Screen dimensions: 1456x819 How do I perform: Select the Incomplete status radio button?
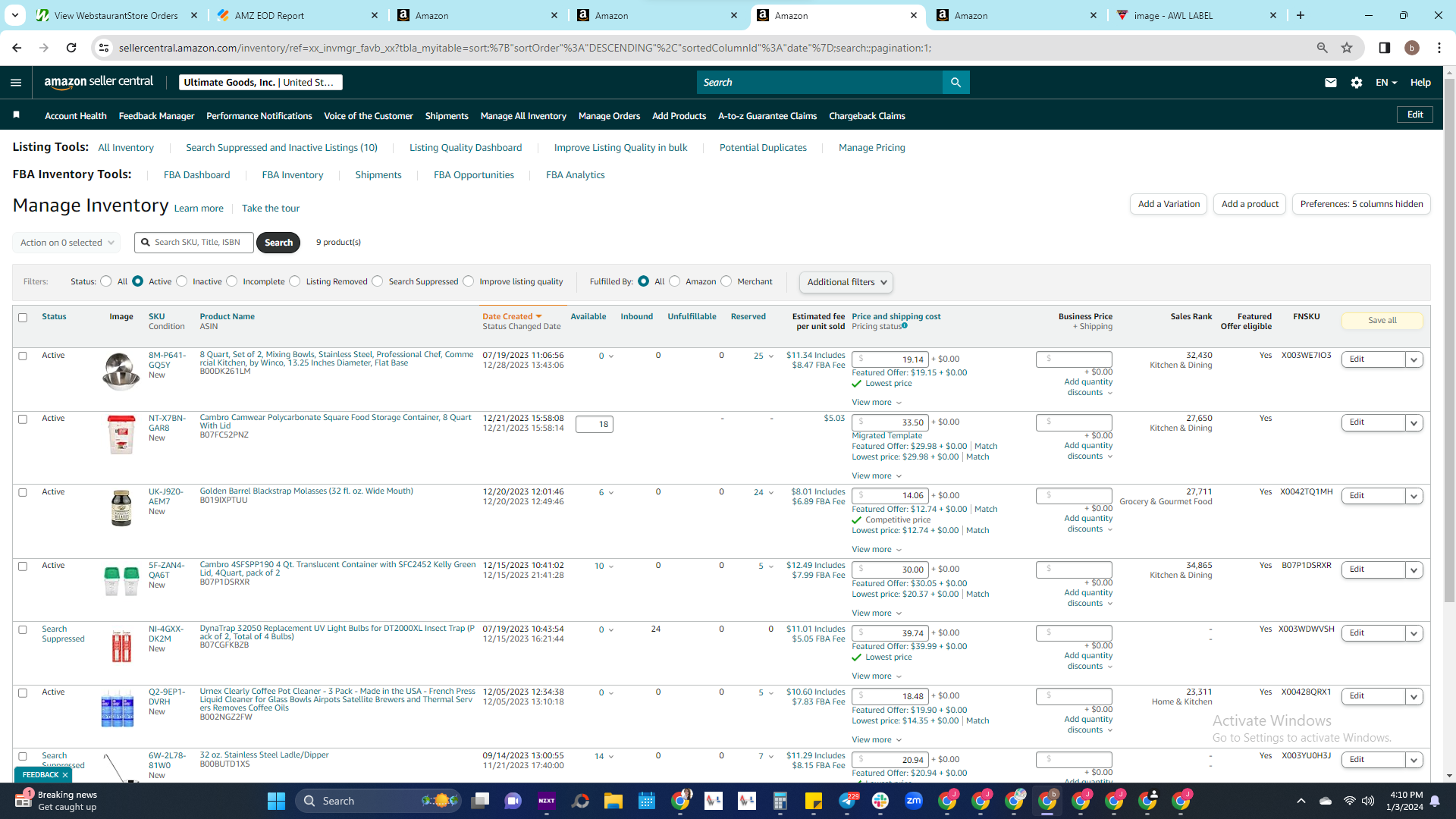[232, 281]
